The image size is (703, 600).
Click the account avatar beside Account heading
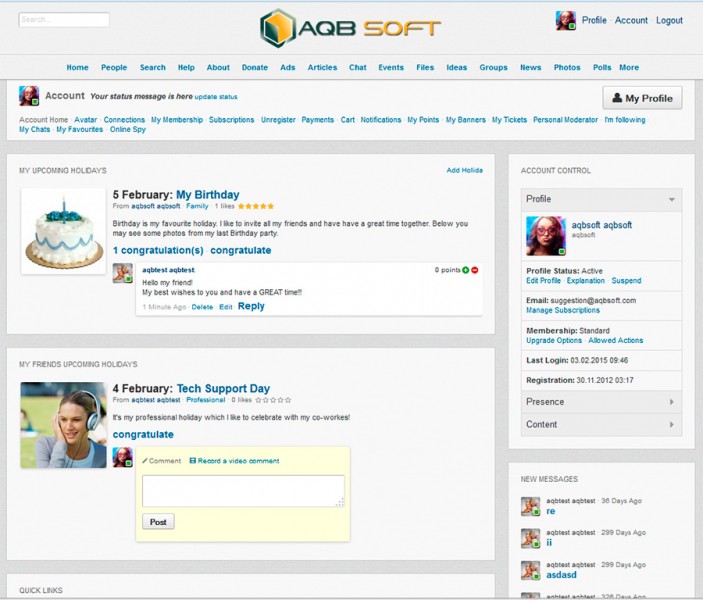click(29, 96)
